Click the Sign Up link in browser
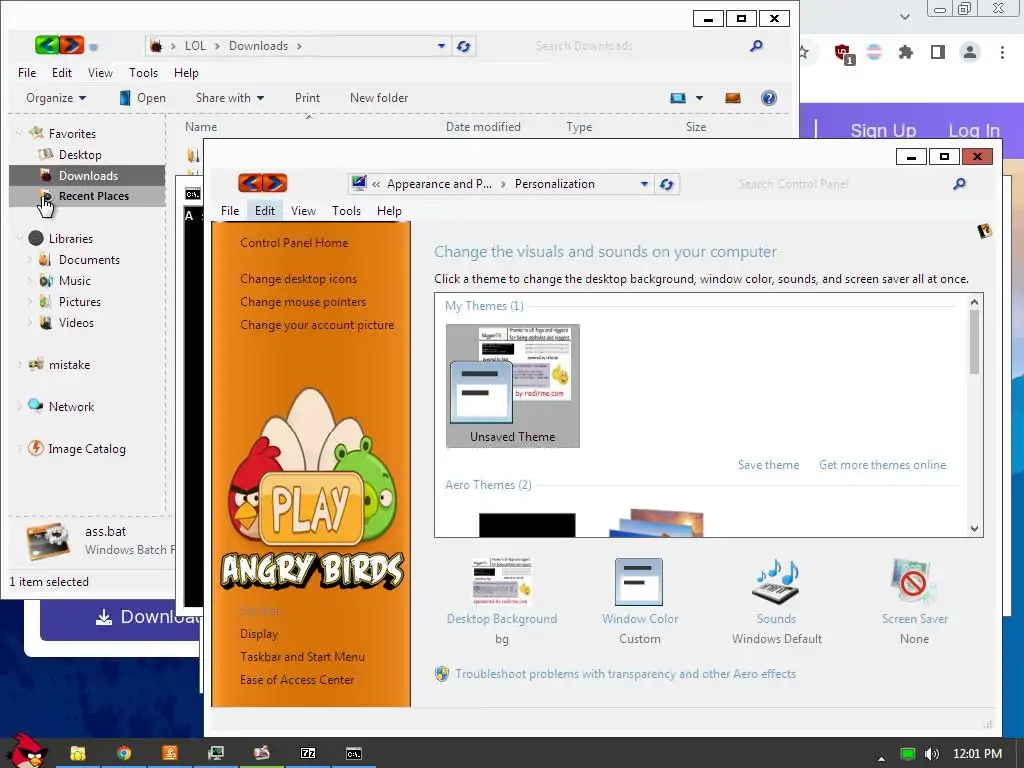Viewport: 1024px width, 768px height. click(883, 131)
